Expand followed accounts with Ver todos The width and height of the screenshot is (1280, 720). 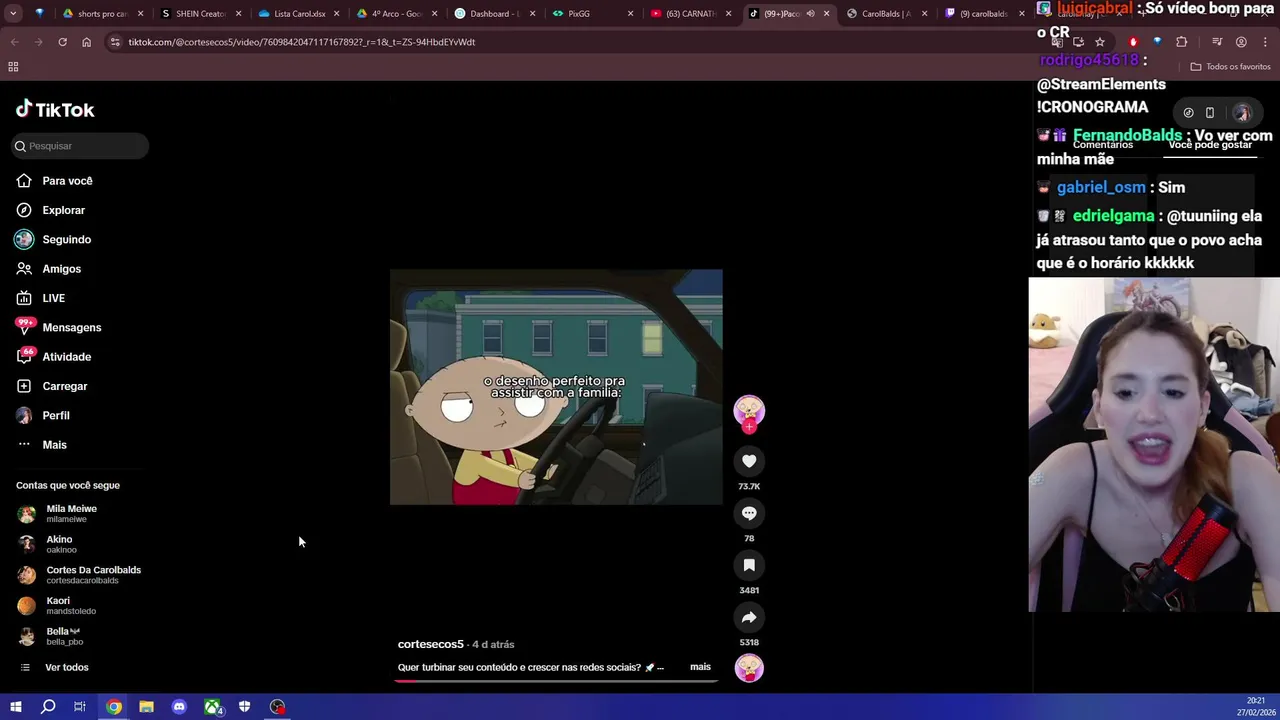pos(66,667)
